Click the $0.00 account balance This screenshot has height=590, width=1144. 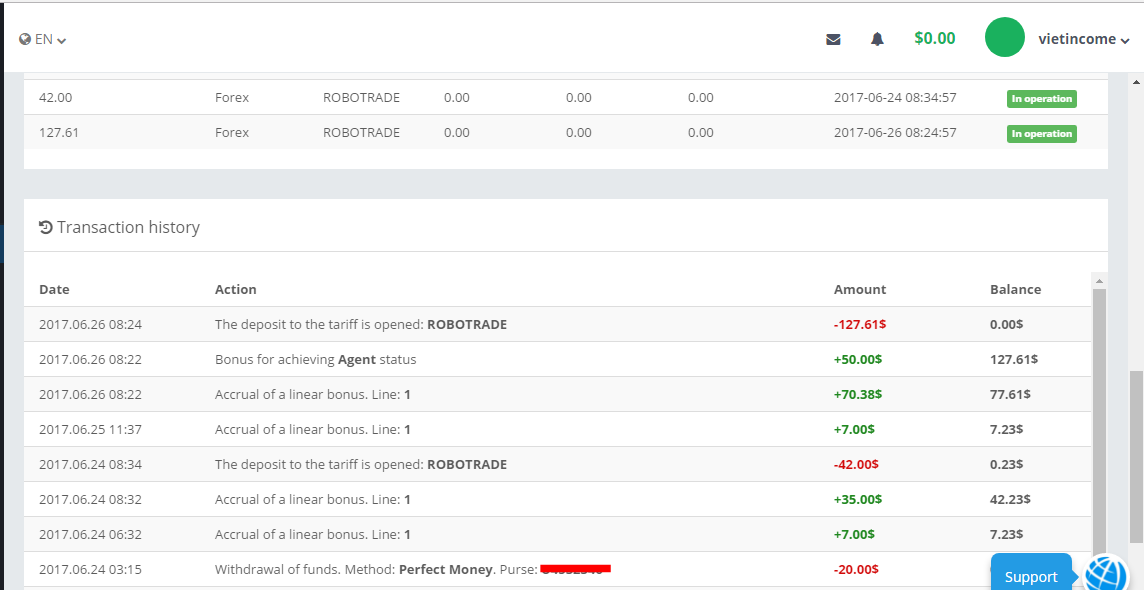(934, 38)
